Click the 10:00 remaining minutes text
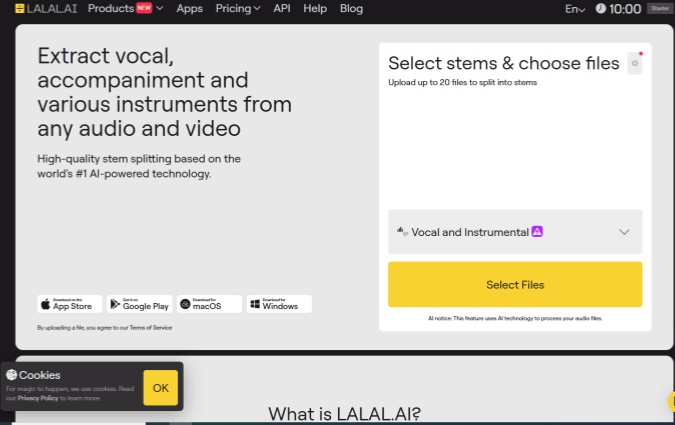The width and height of the screenshot is (675, 425). [625, 9]
